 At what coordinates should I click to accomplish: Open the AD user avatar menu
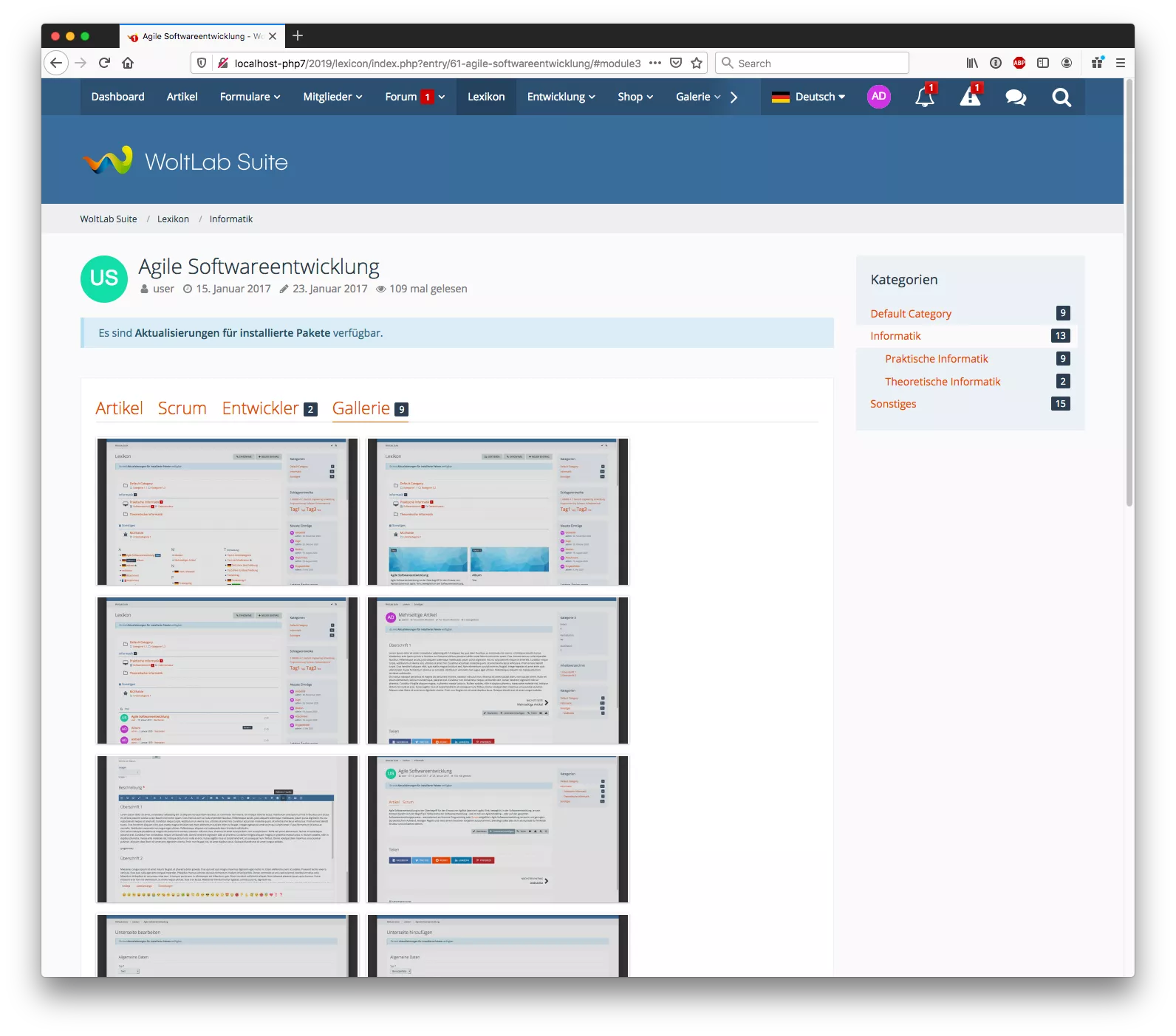point(878,97)
